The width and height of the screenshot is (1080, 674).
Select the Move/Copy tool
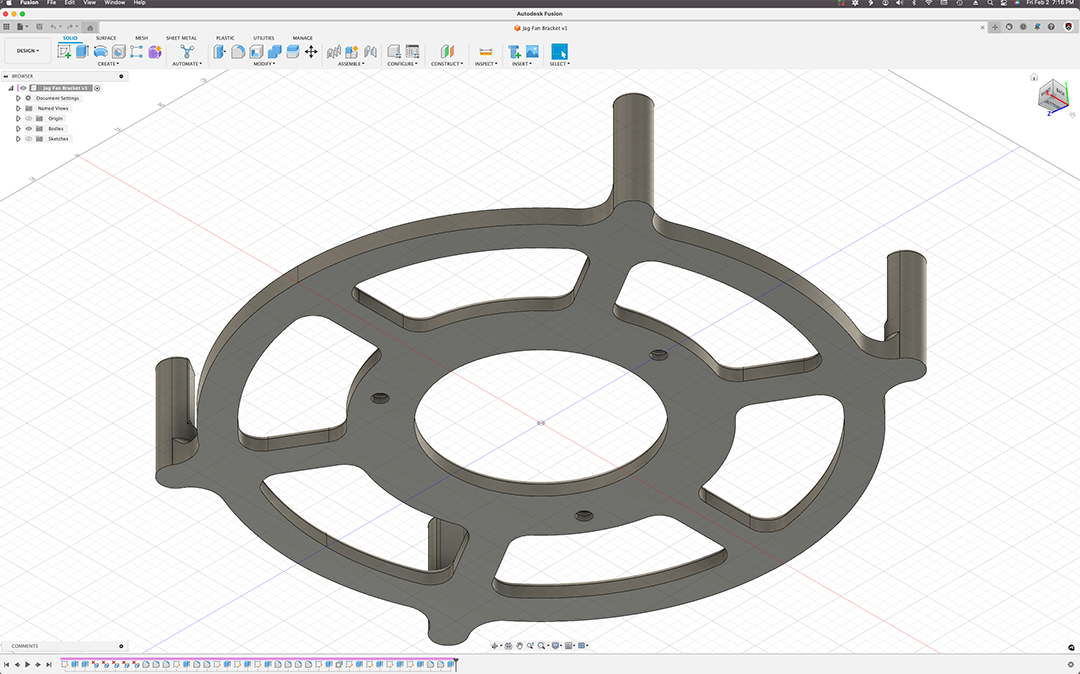click(x=311, y=52)
